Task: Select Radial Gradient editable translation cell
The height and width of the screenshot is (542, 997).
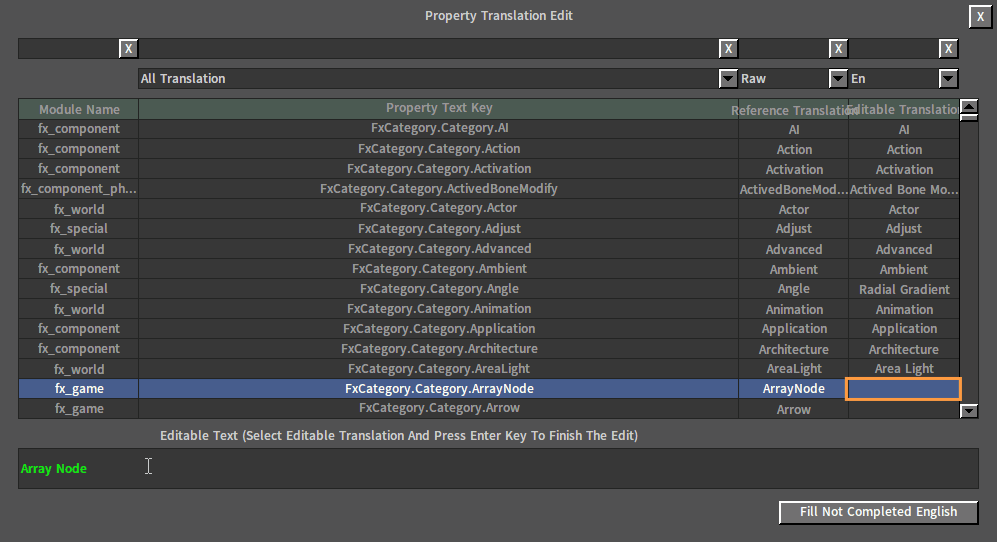Action: [903, 289]
